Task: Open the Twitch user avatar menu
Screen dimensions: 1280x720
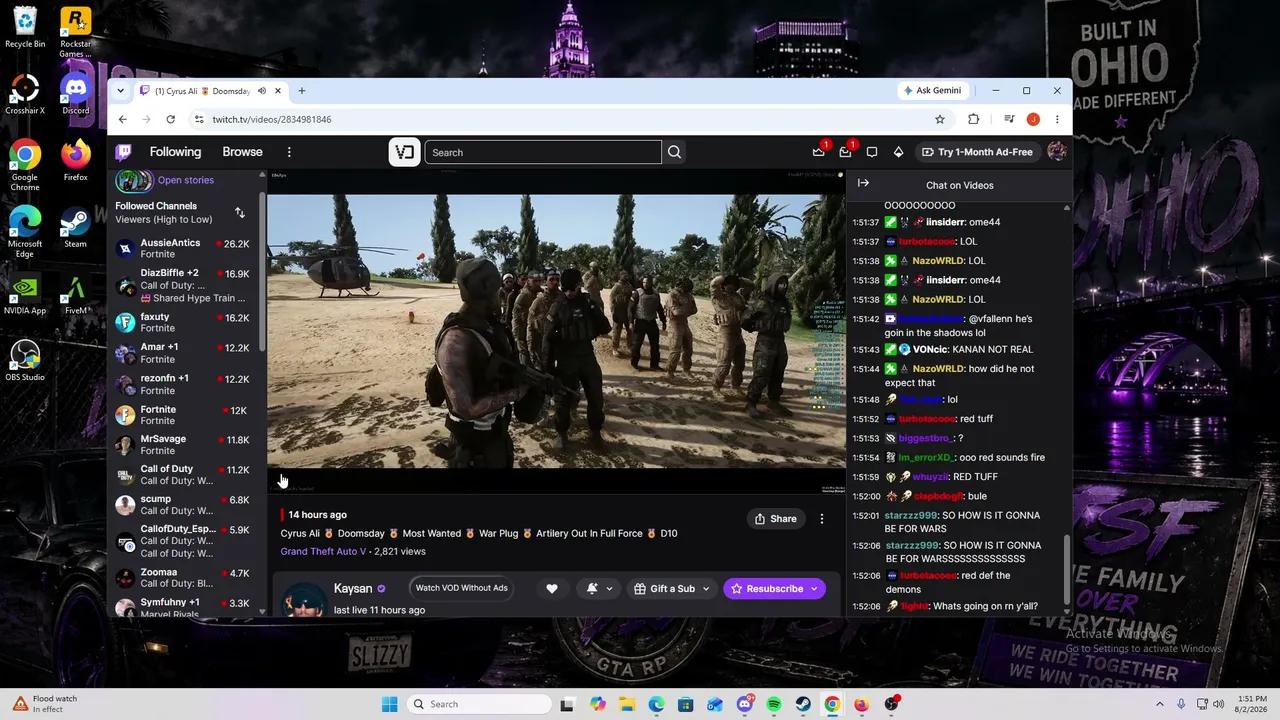Action: click(1057, 152)
